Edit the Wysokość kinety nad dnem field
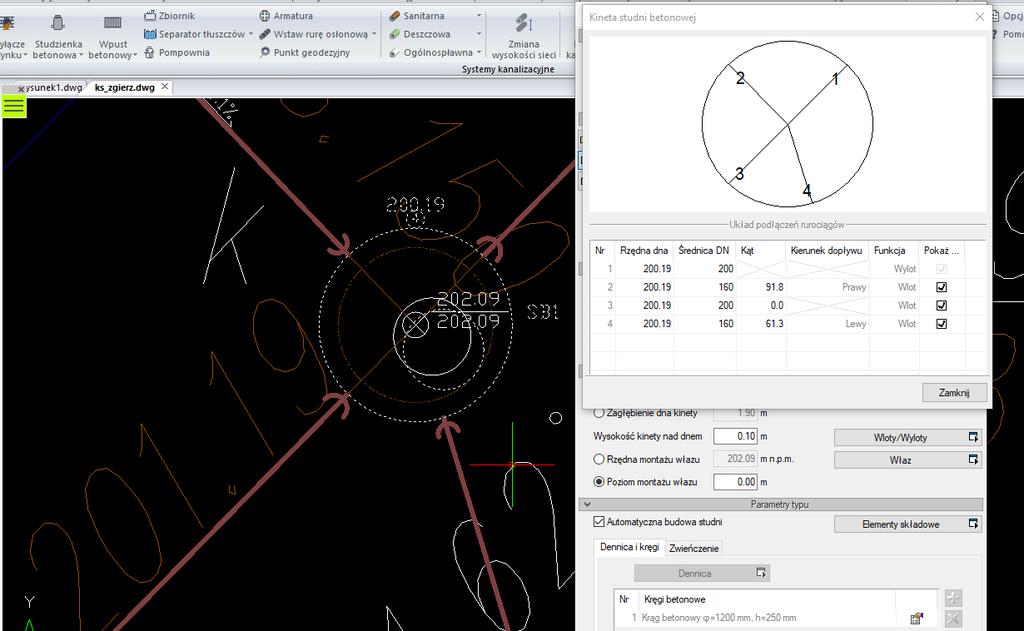Screen dimensions: 1024x631 click(735, 436)
